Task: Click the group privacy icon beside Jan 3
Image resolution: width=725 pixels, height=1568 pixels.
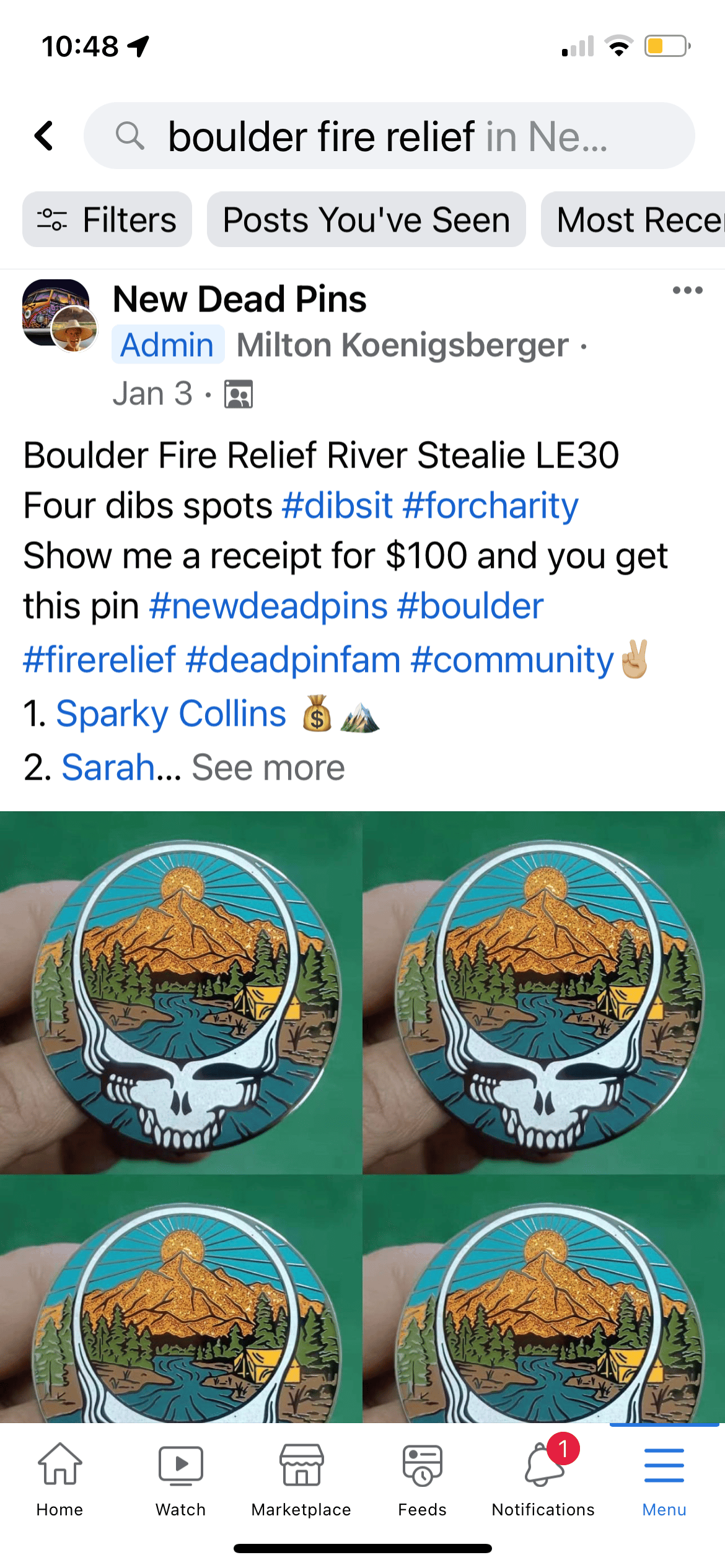Action: pos(239,394)
